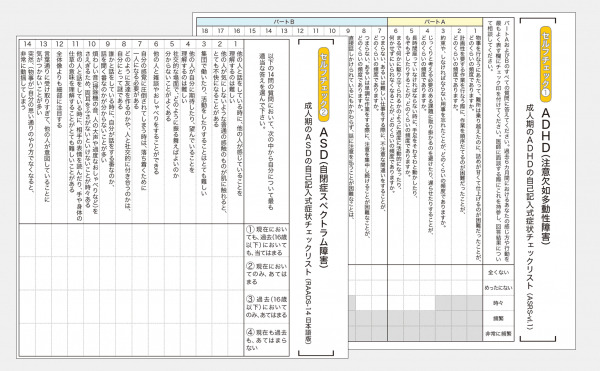Click the めったにない row label

pos(498,288)
